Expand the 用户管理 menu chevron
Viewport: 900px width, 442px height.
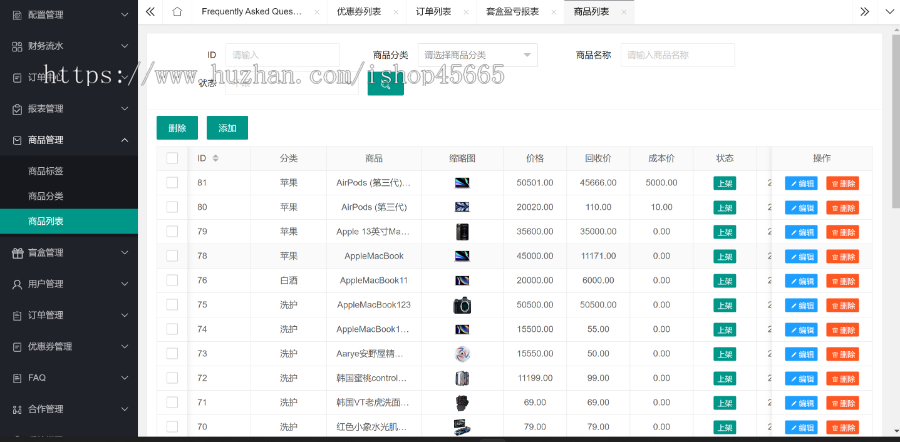125,284
